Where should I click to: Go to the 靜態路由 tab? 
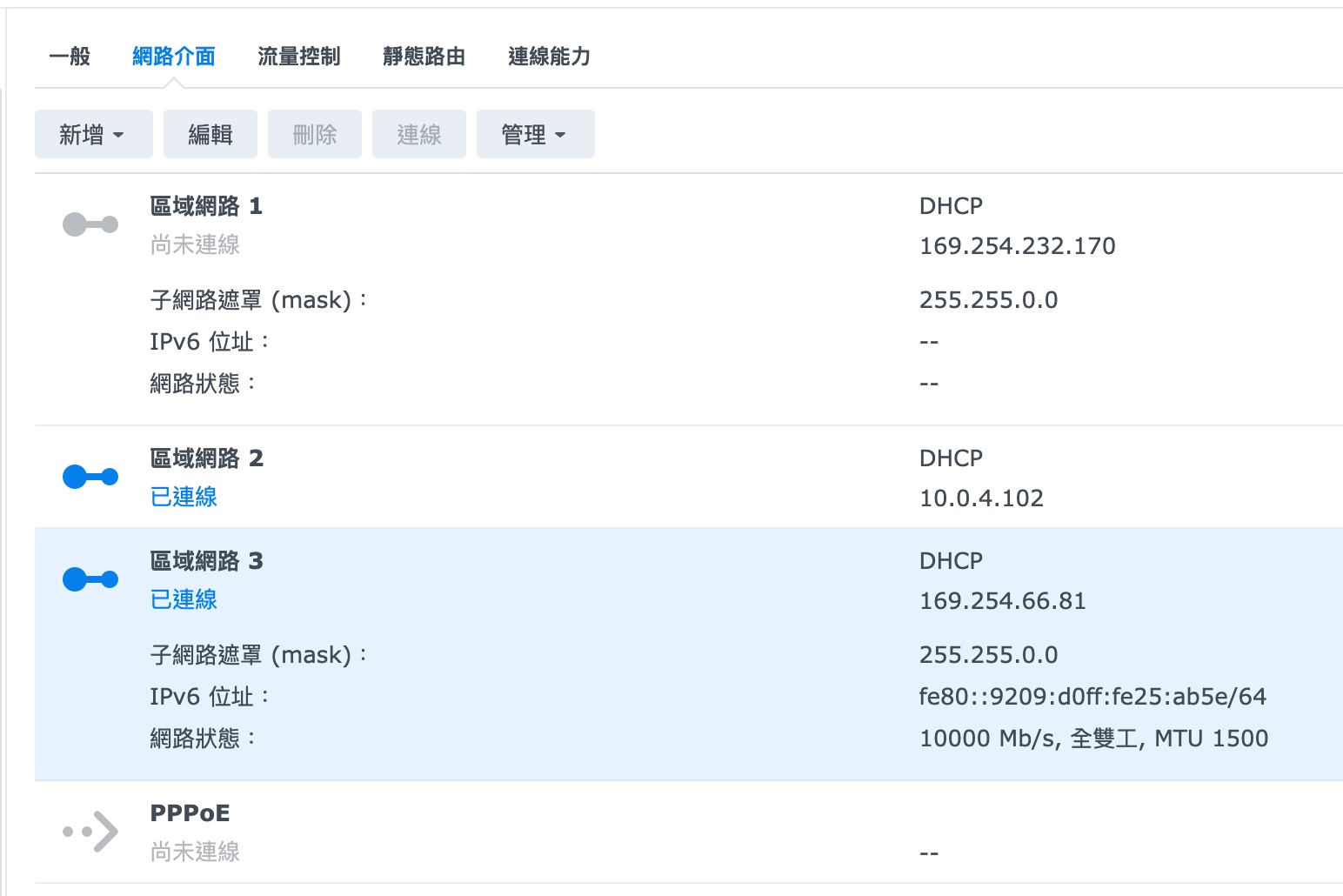424,57
